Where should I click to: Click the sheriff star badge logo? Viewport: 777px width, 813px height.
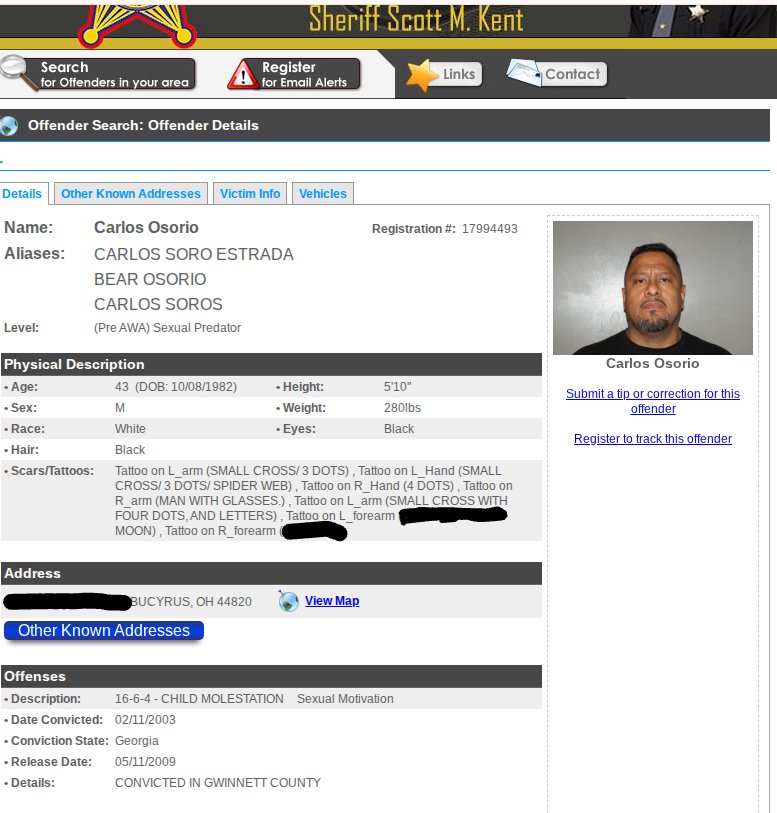(x=137, y=23)
